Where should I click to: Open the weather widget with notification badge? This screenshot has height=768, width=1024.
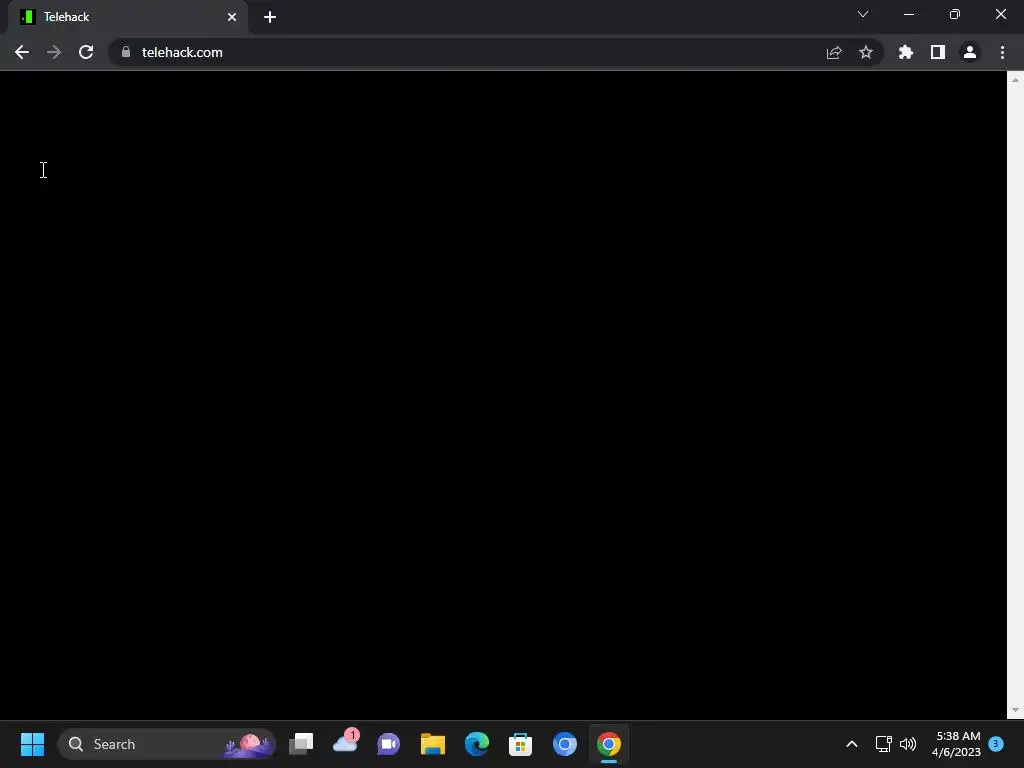point(345,743)
